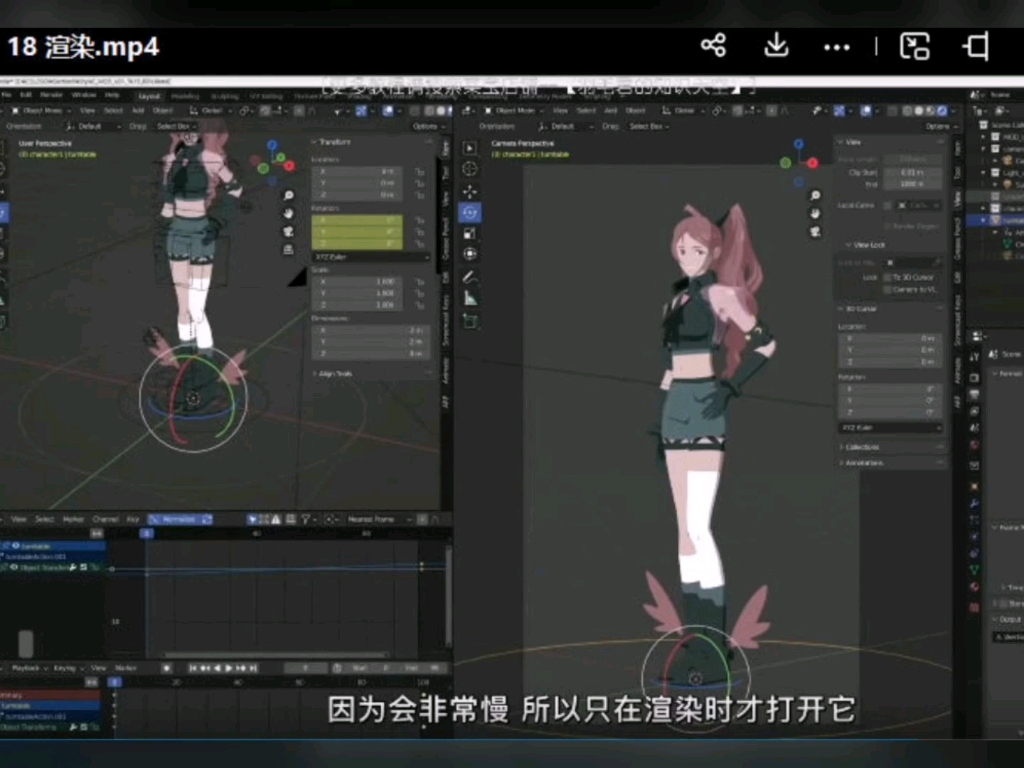Screen dimensions: 1024x768
Task: Click the graph editor horizontal scrollbar
Action: (276, 654)
